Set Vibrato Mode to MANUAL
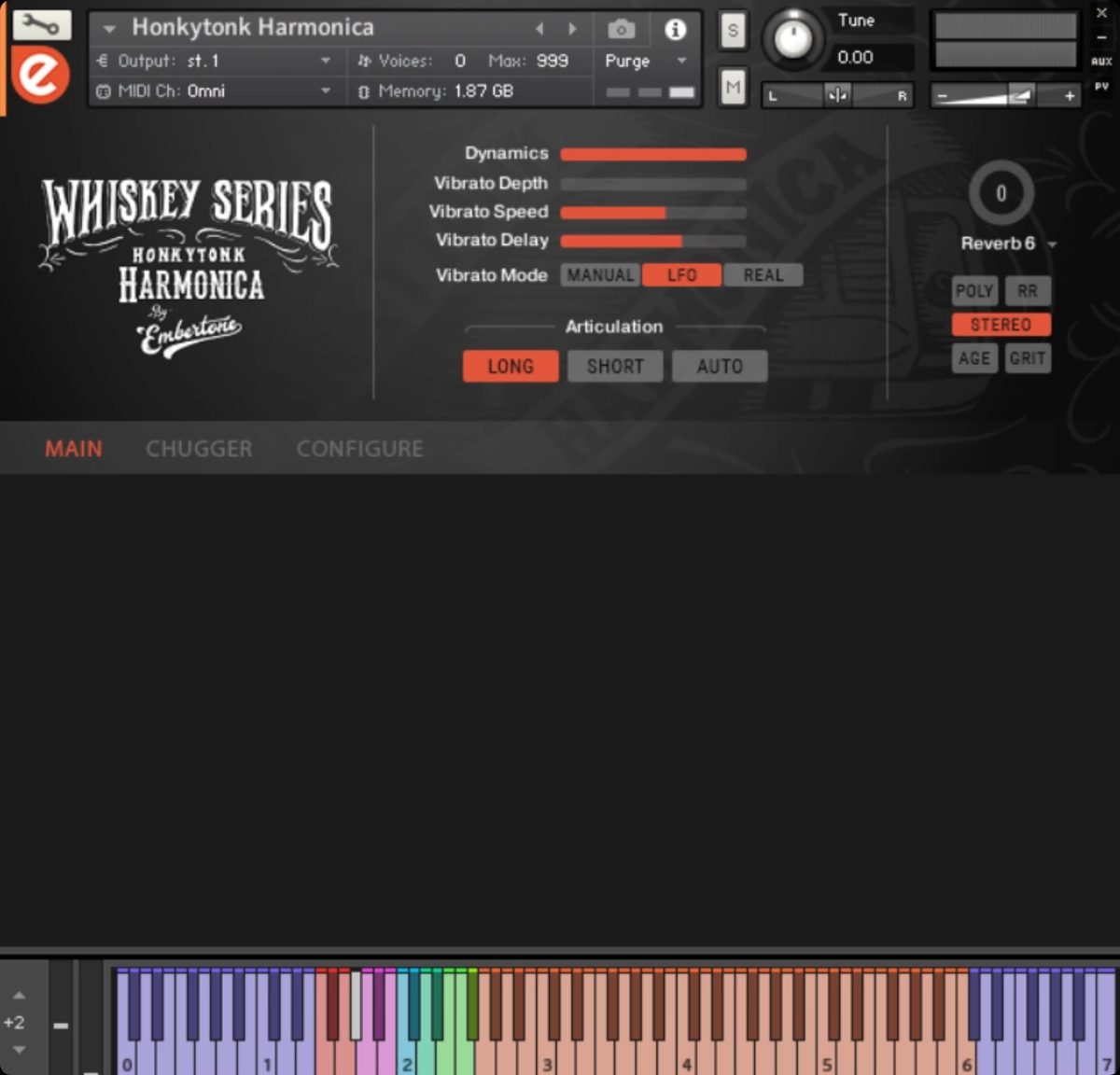This screenshot has width=1120, height=1075. [x=600, y=275]
